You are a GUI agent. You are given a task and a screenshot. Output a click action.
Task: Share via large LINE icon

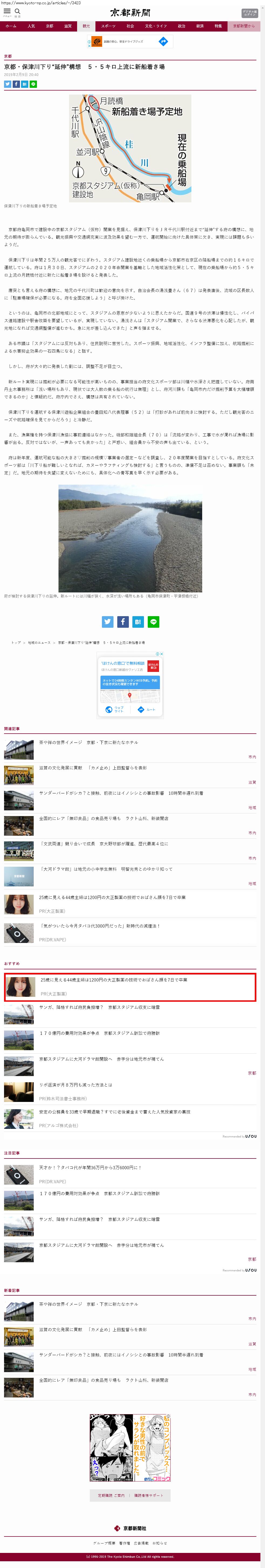(153, 622)
